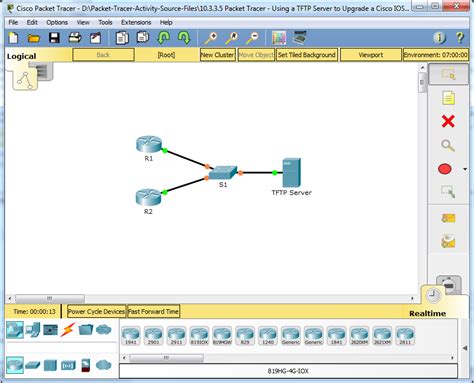This screenshot has height=383, width=474.
Task: Select the Add Complex PDU open envelope
Action: point(448,242)
